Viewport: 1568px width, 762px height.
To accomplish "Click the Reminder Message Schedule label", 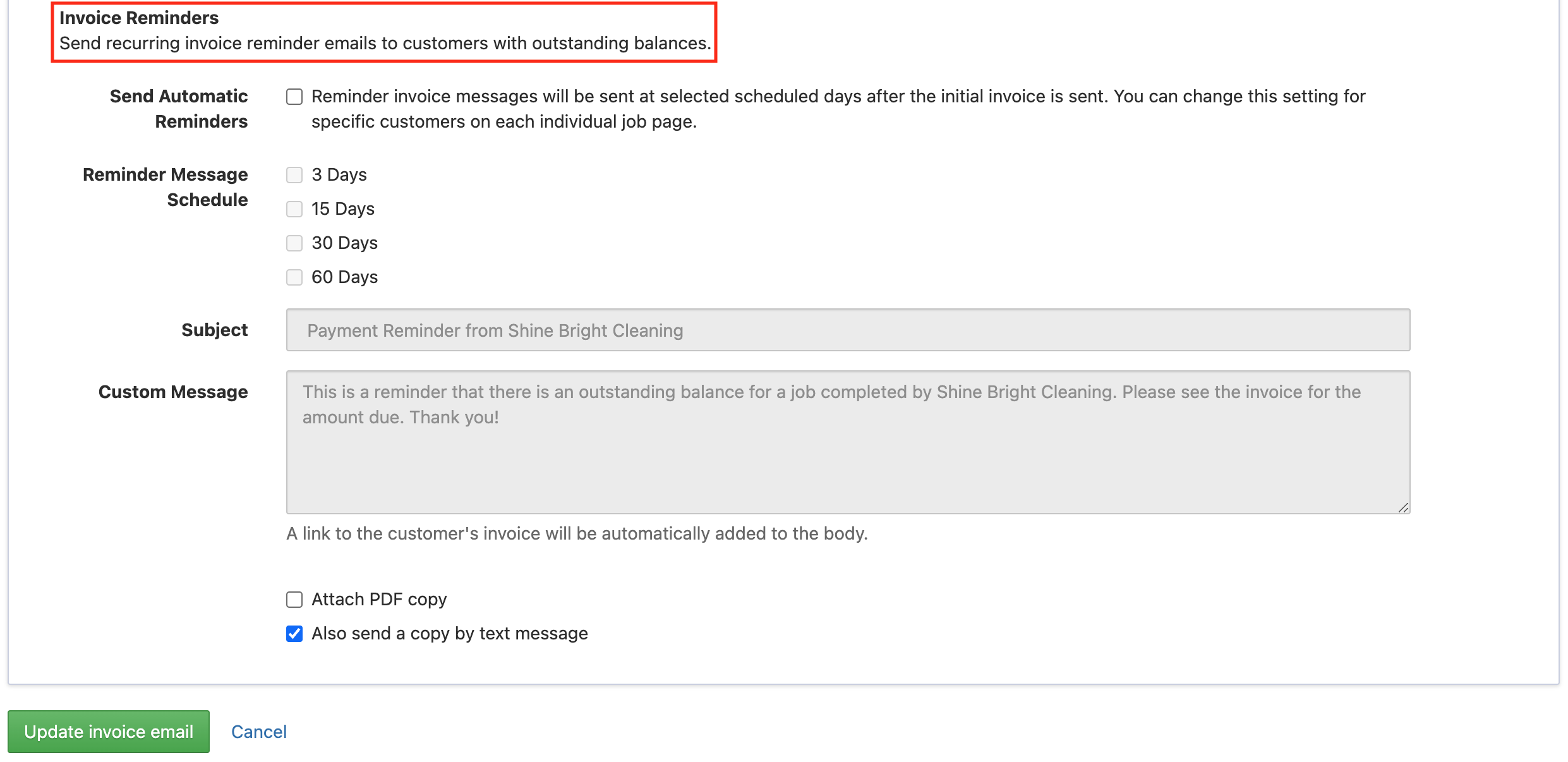I will (x=166, y=187).
